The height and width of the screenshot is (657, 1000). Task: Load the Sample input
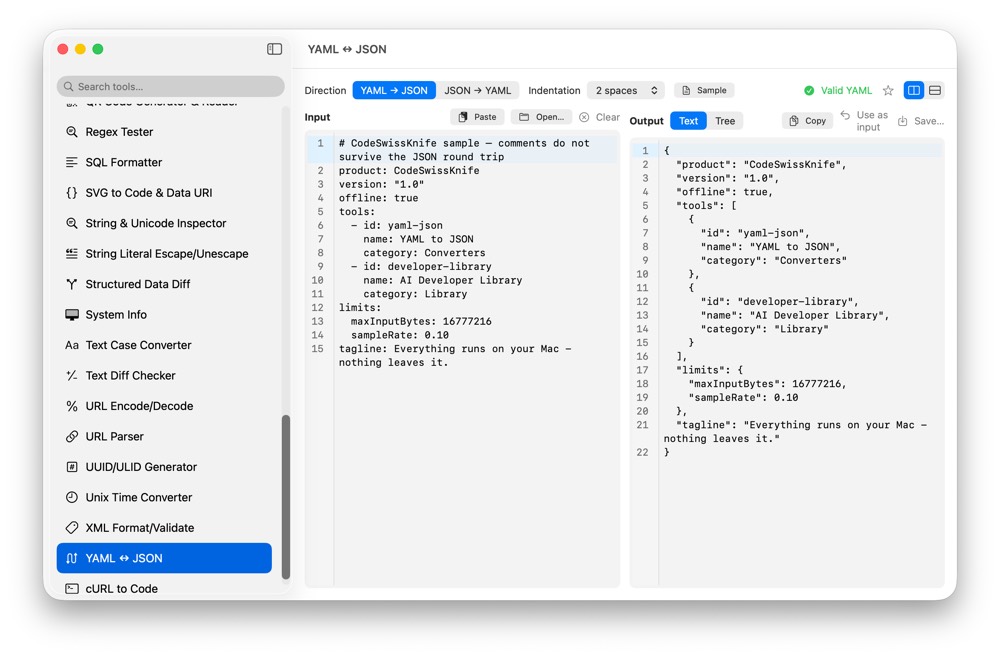704,91
